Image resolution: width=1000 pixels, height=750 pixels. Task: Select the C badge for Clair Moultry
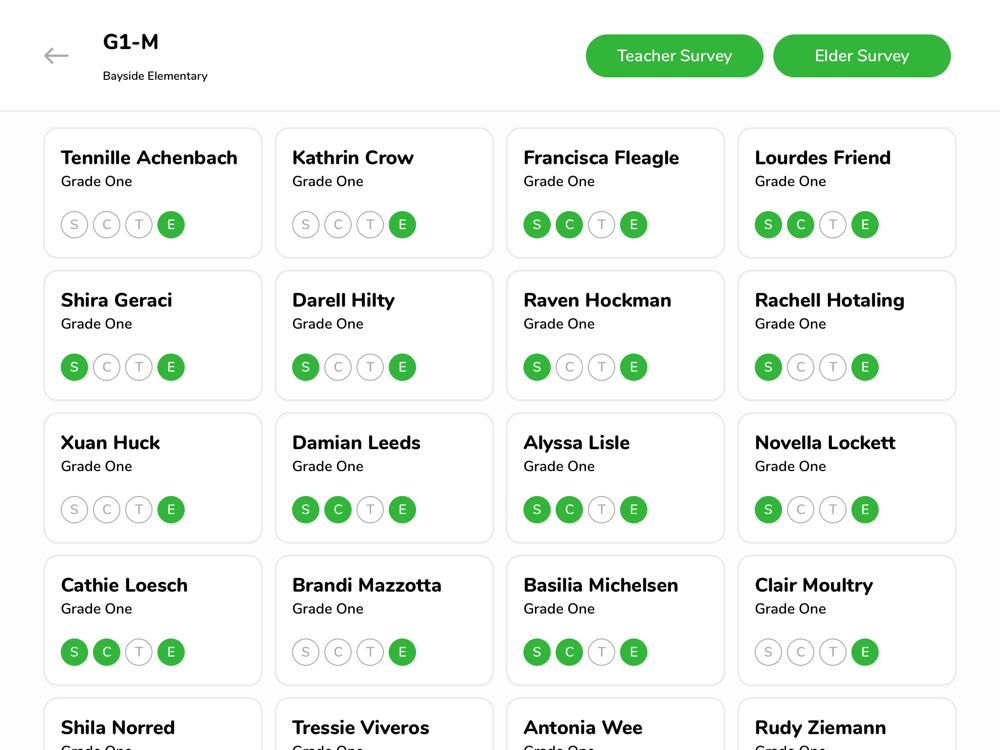[x=800, y=652]
